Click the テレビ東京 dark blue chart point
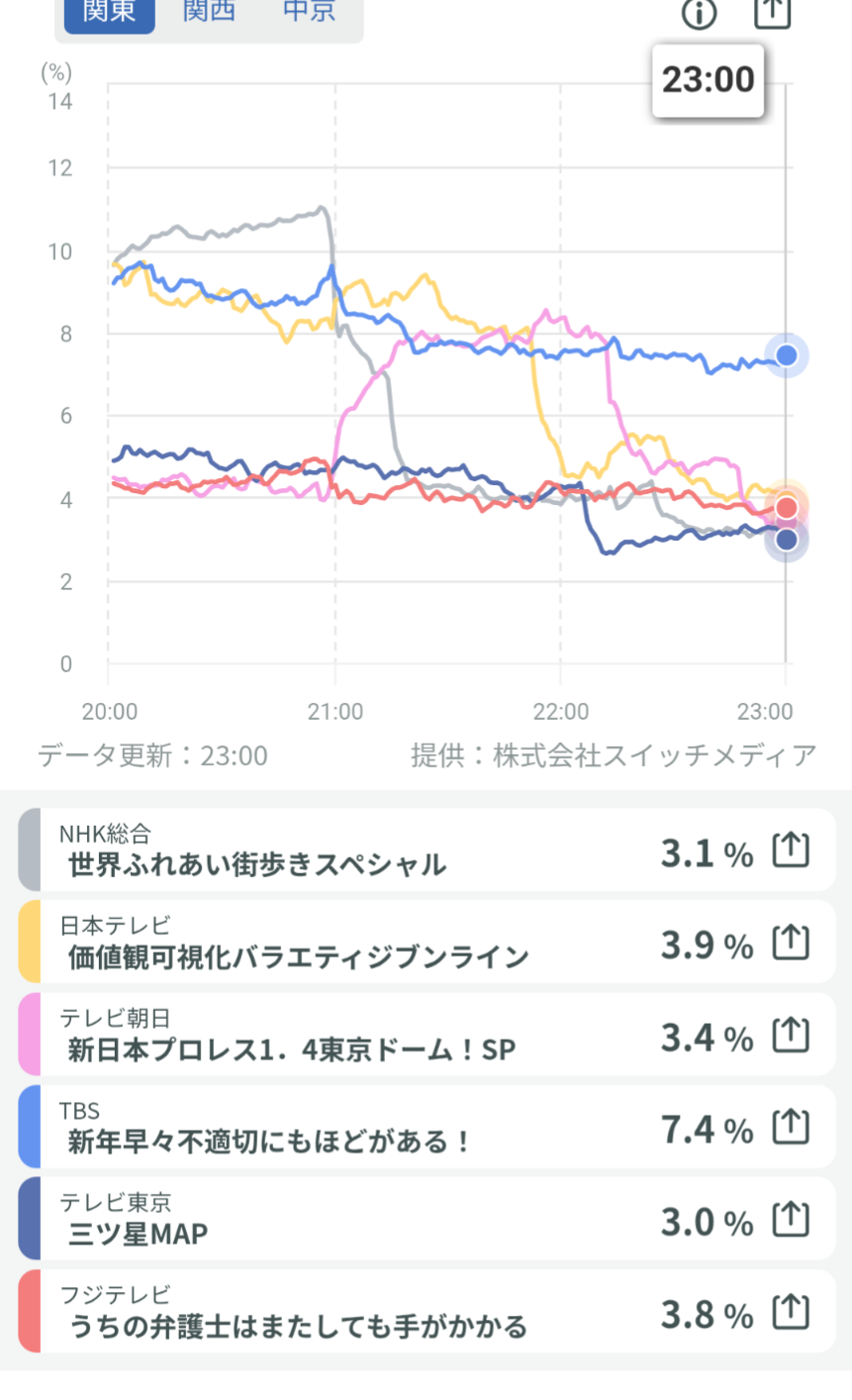Image resolution: width=852 pixels, height=1400 pixels. coord(787,540)
